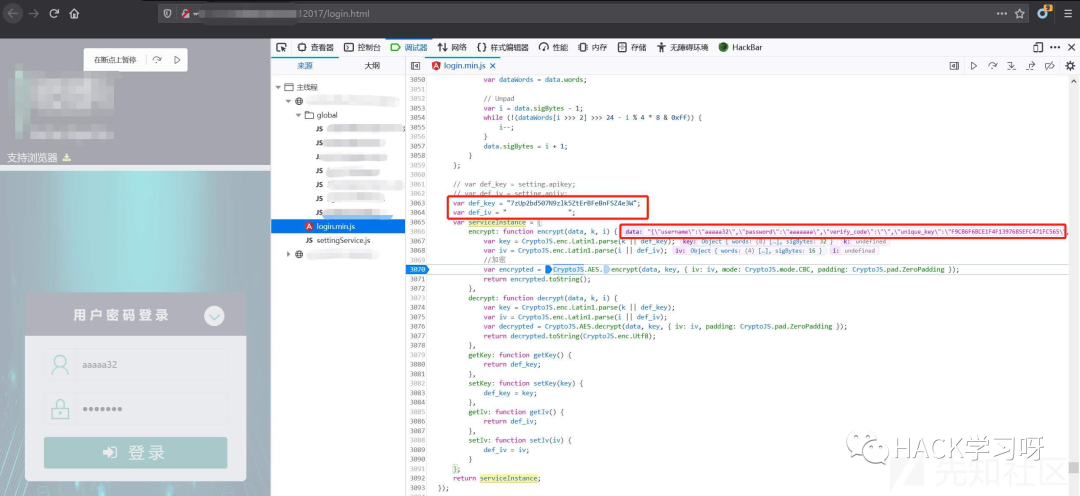The width and height of the screenshot is (1080, 496).
Task: Open debugger settings gear icon
Action: (x=1069, y=66)
